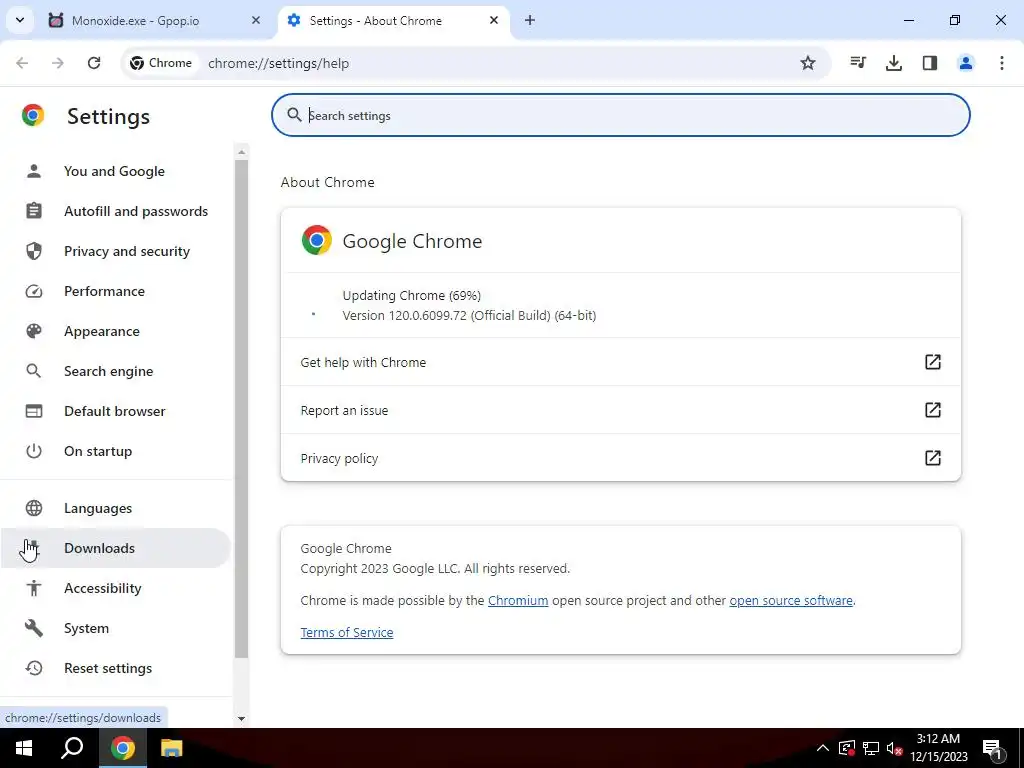Close the Settings - About Chrome tab
The height and width of the screenshot is (768, 1024).
click(494, 20)
